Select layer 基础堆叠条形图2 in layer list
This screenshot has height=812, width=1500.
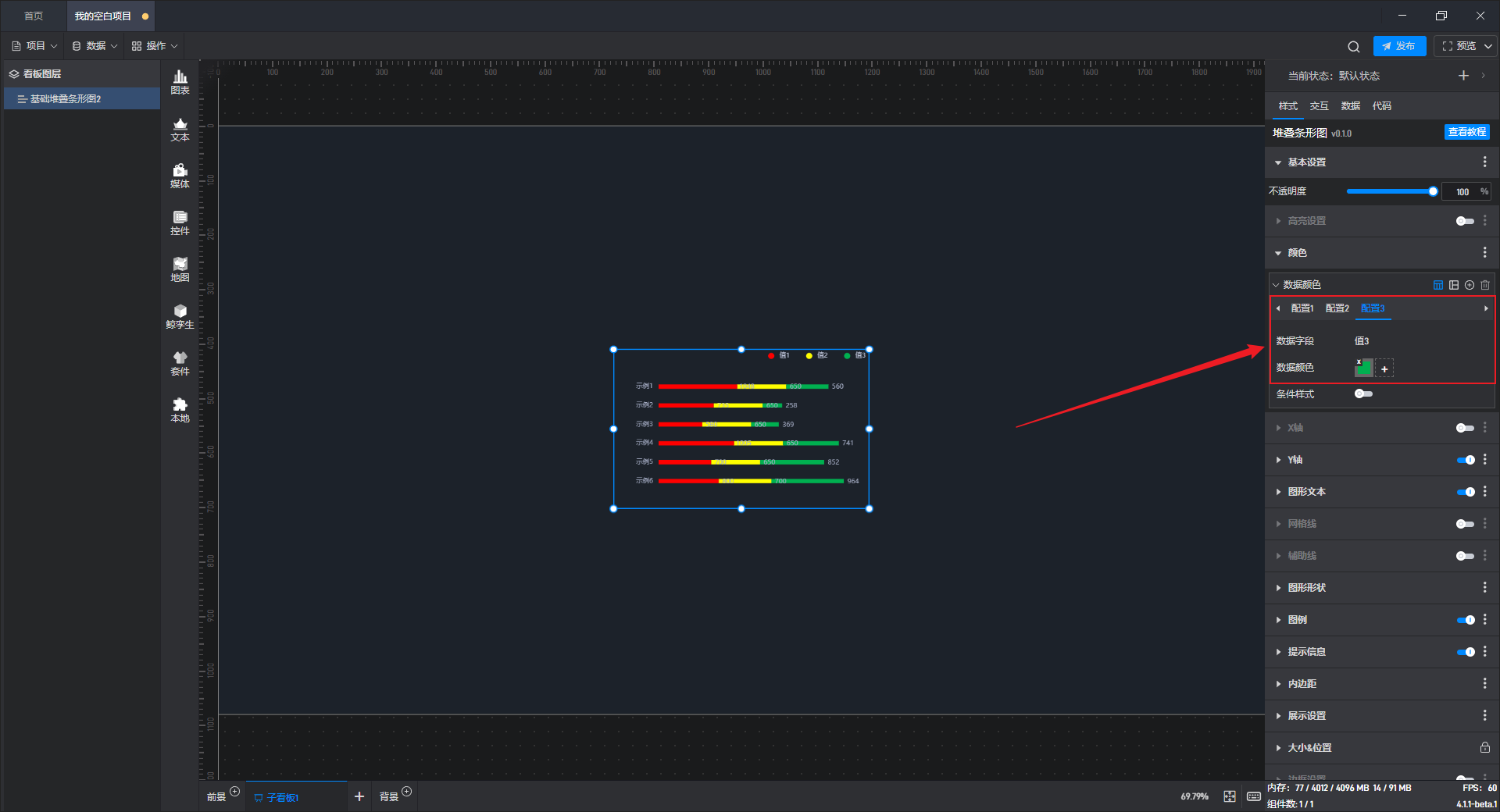(x=82, y=99)
